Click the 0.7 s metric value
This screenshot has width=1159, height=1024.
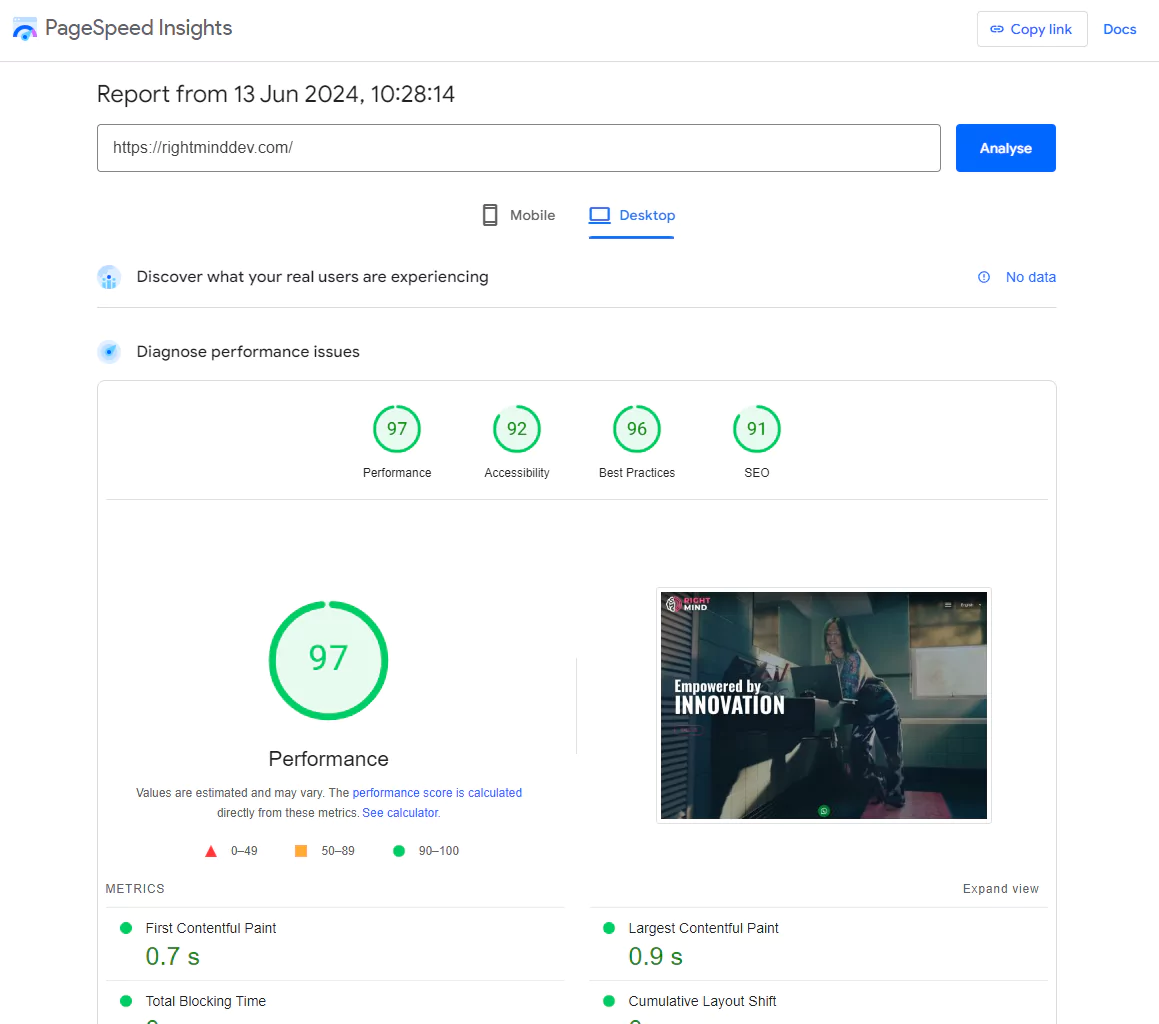pyautogui.click(x=172, y=957)
